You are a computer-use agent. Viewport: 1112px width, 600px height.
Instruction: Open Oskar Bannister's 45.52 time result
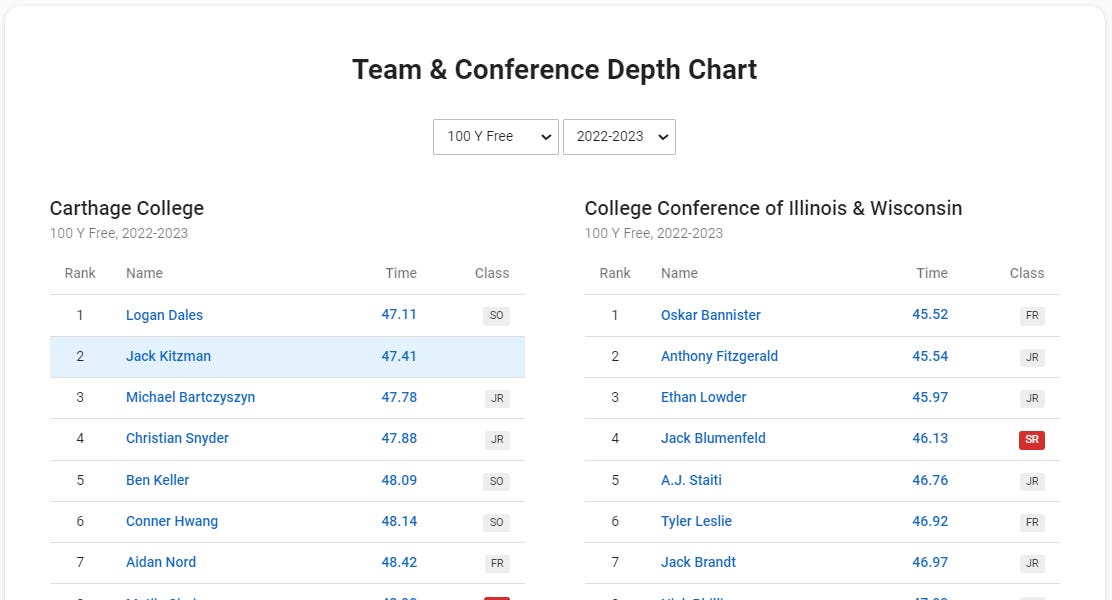(930, 314)
